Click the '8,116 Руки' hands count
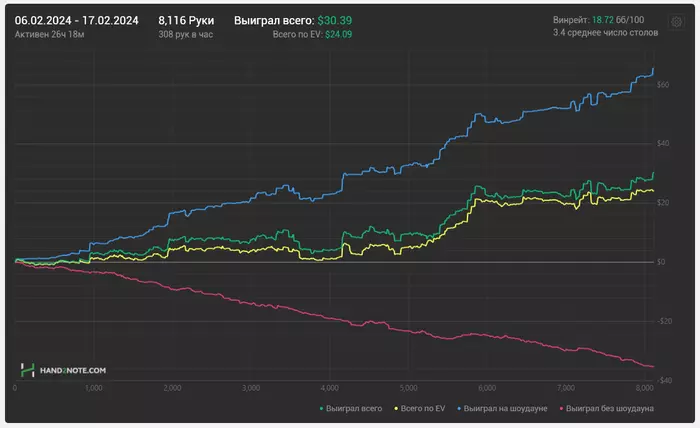700x428 pixels. click(187, 20)
